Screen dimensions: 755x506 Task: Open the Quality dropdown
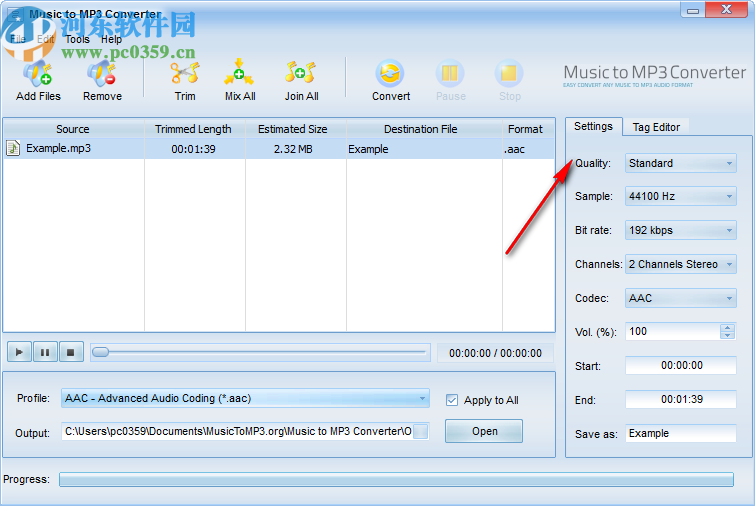pyautogui.click(x=680, y=163)
